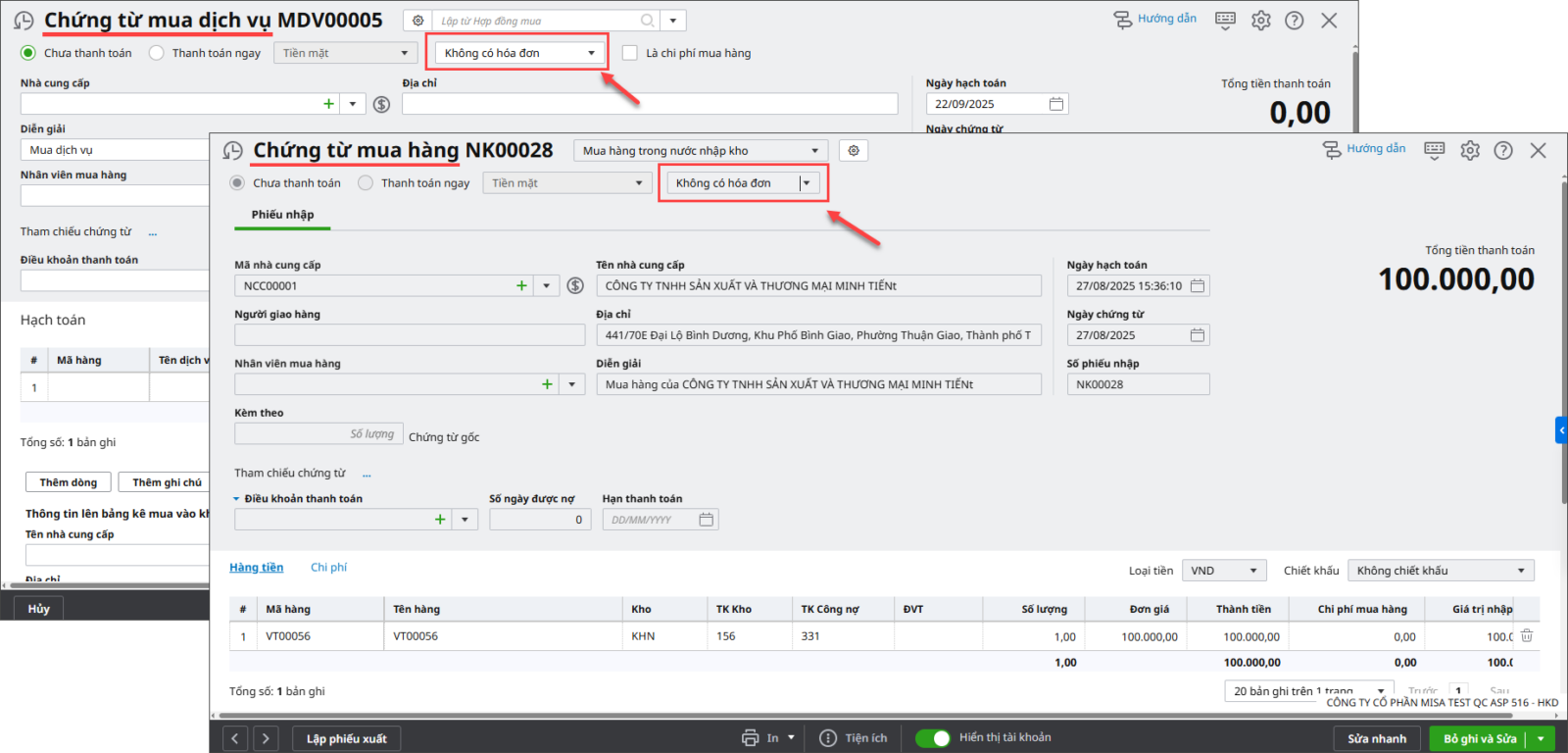Select the Phiếu nhập tab
The image size is (1568, 753).
282,215
